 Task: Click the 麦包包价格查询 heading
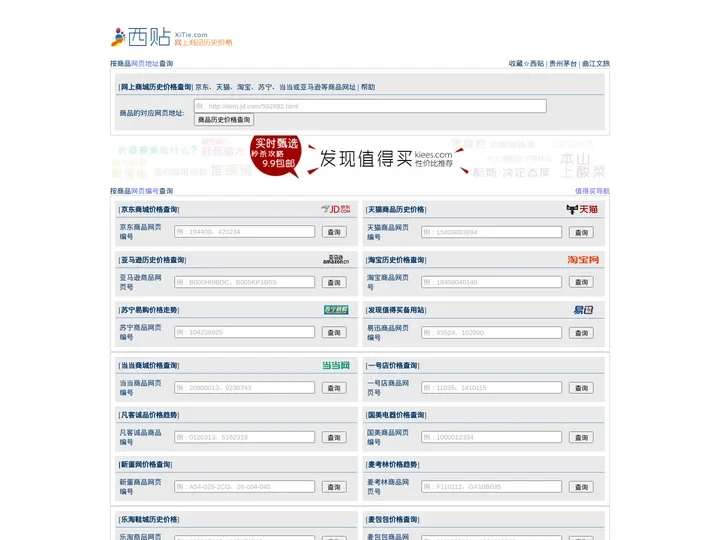coord(393,519)
